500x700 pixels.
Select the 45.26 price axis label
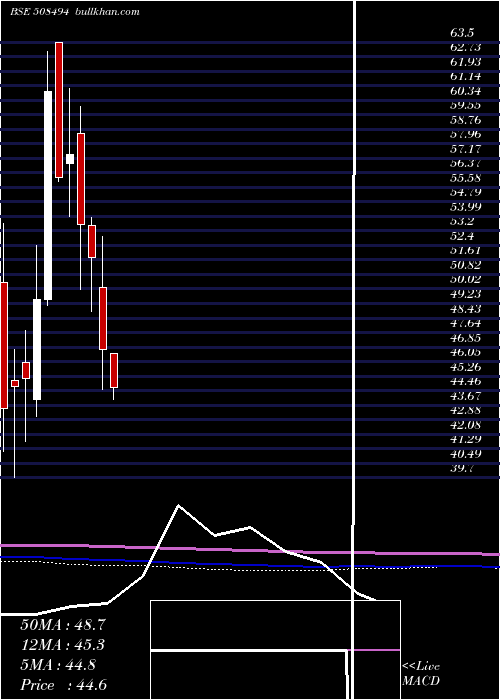[x=466, y=367]
